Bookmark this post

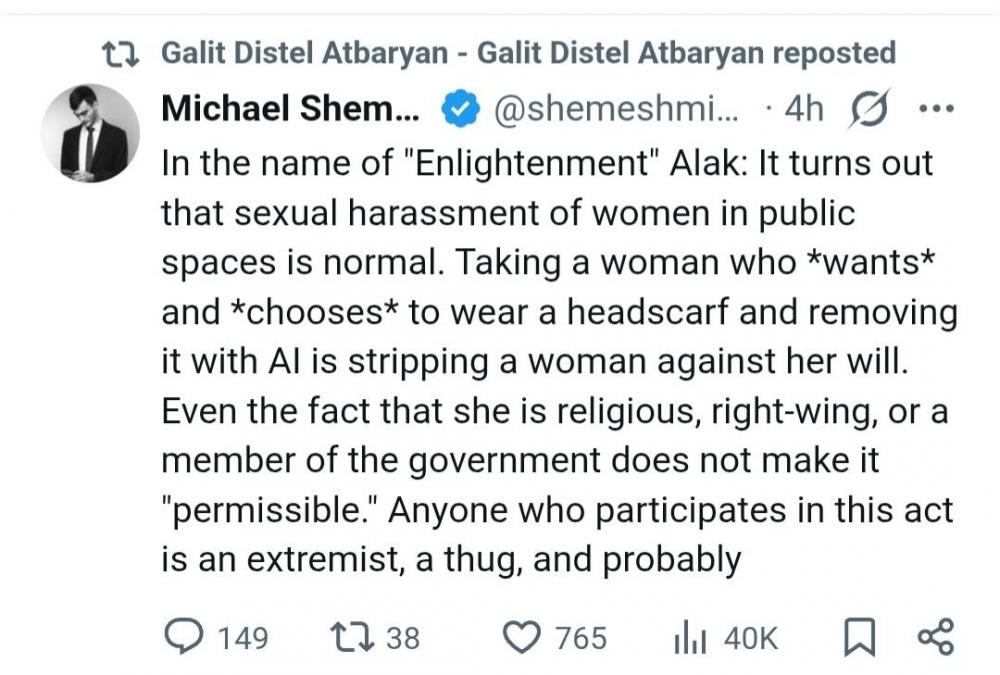coord(858,637)
